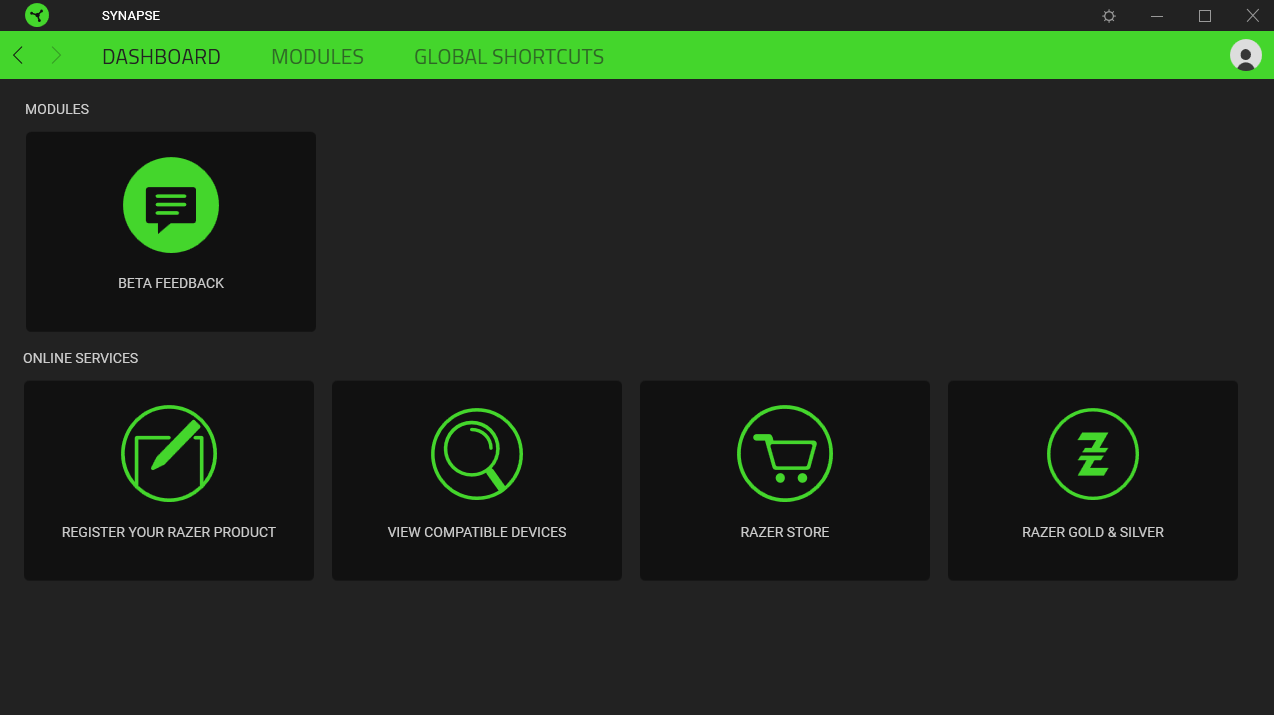
Task: Click the Synapse title text
Action: pos(131,16)
